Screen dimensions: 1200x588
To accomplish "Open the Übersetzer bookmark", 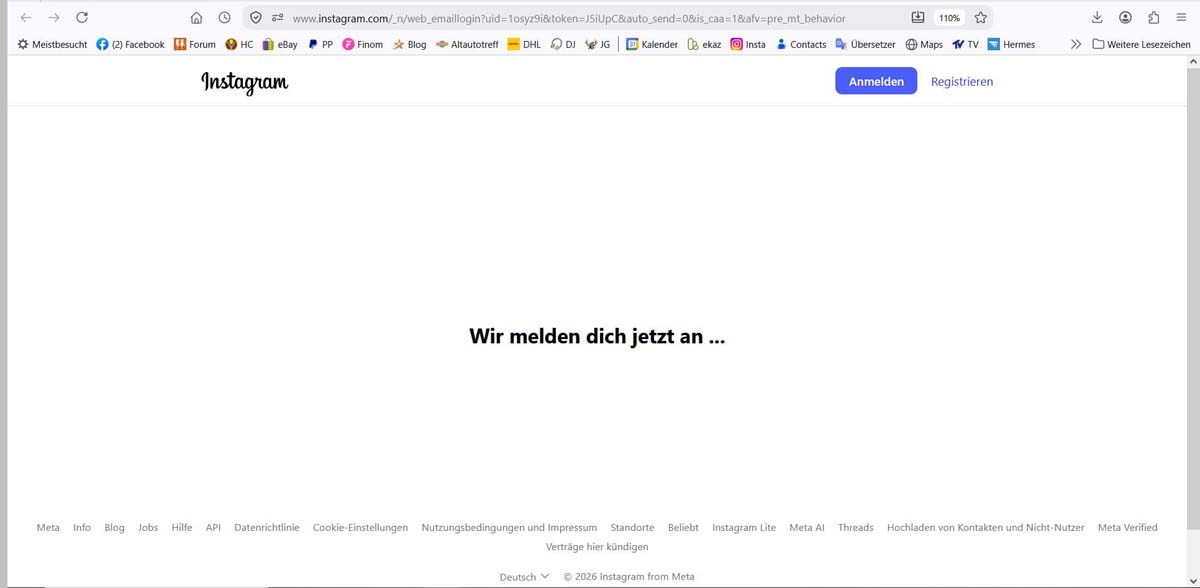I will (865, 44).
